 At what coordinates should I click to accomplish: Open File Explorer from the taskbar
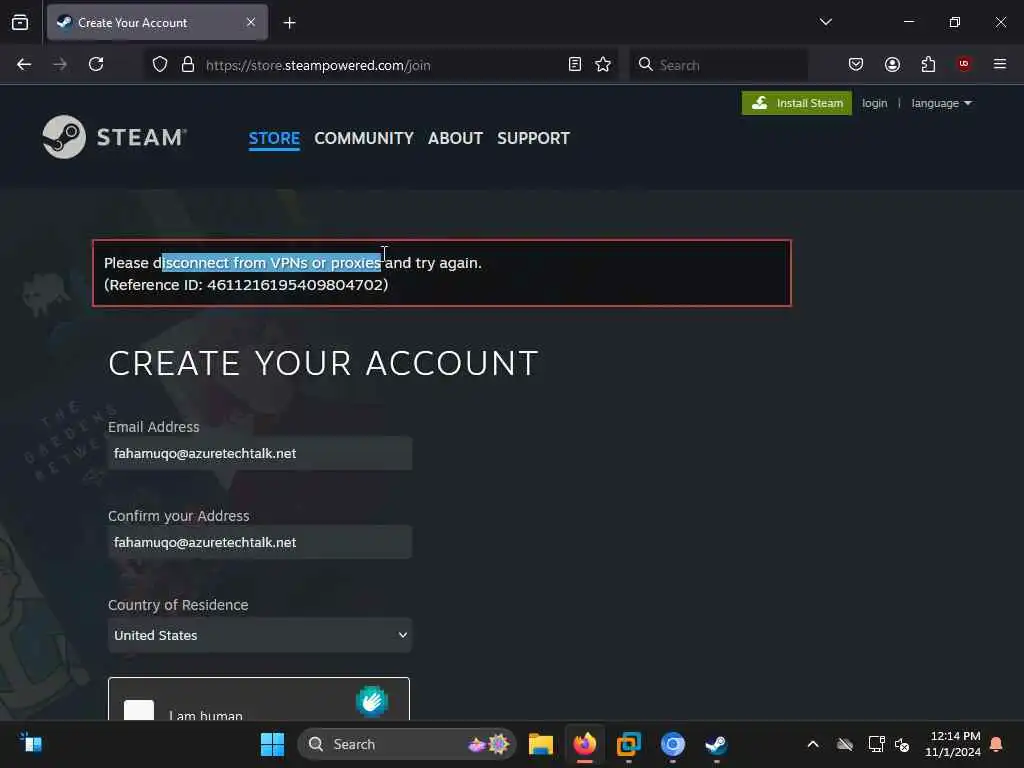[541, 744]
